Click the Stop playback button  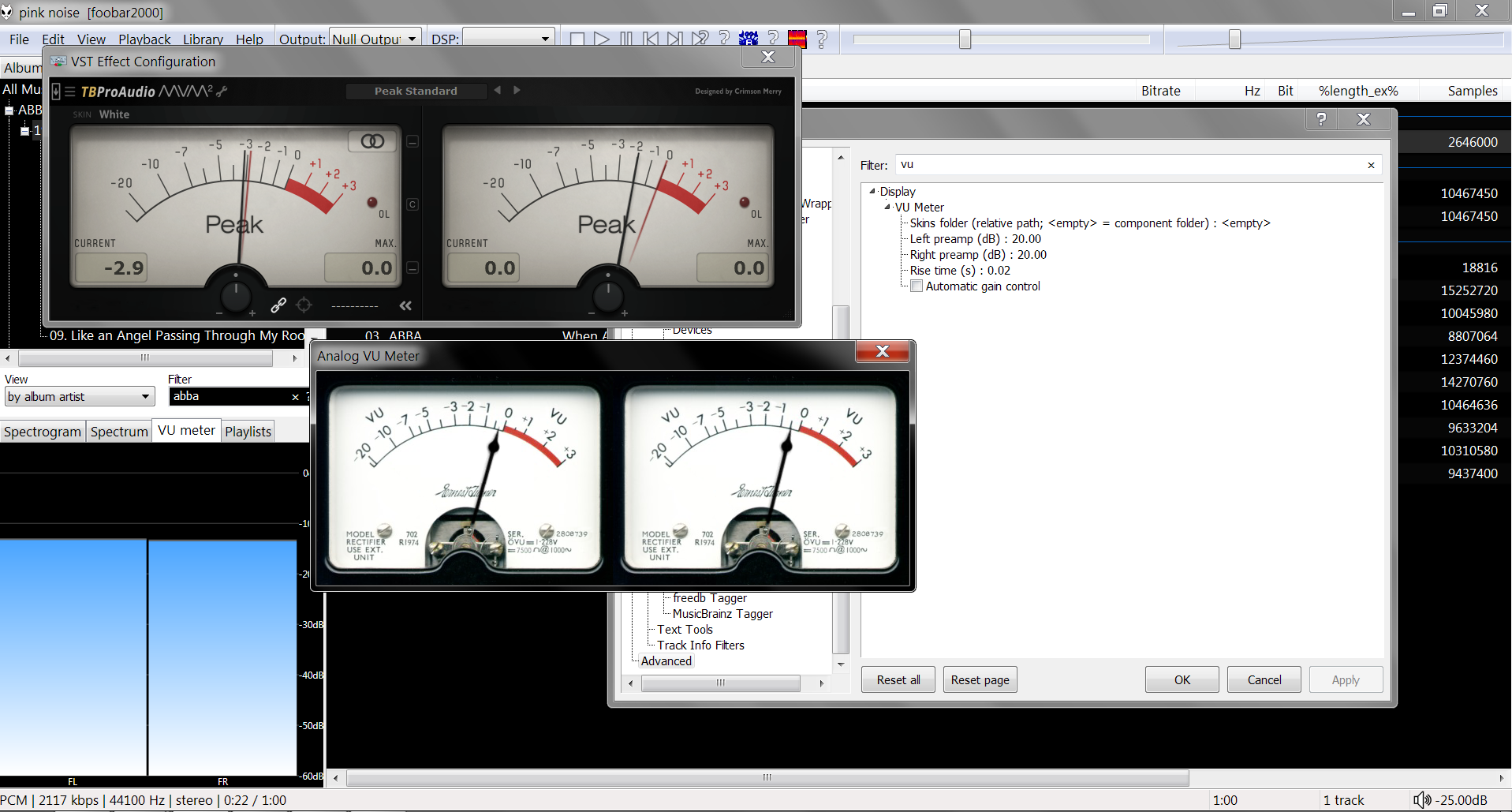pos(577,39)
